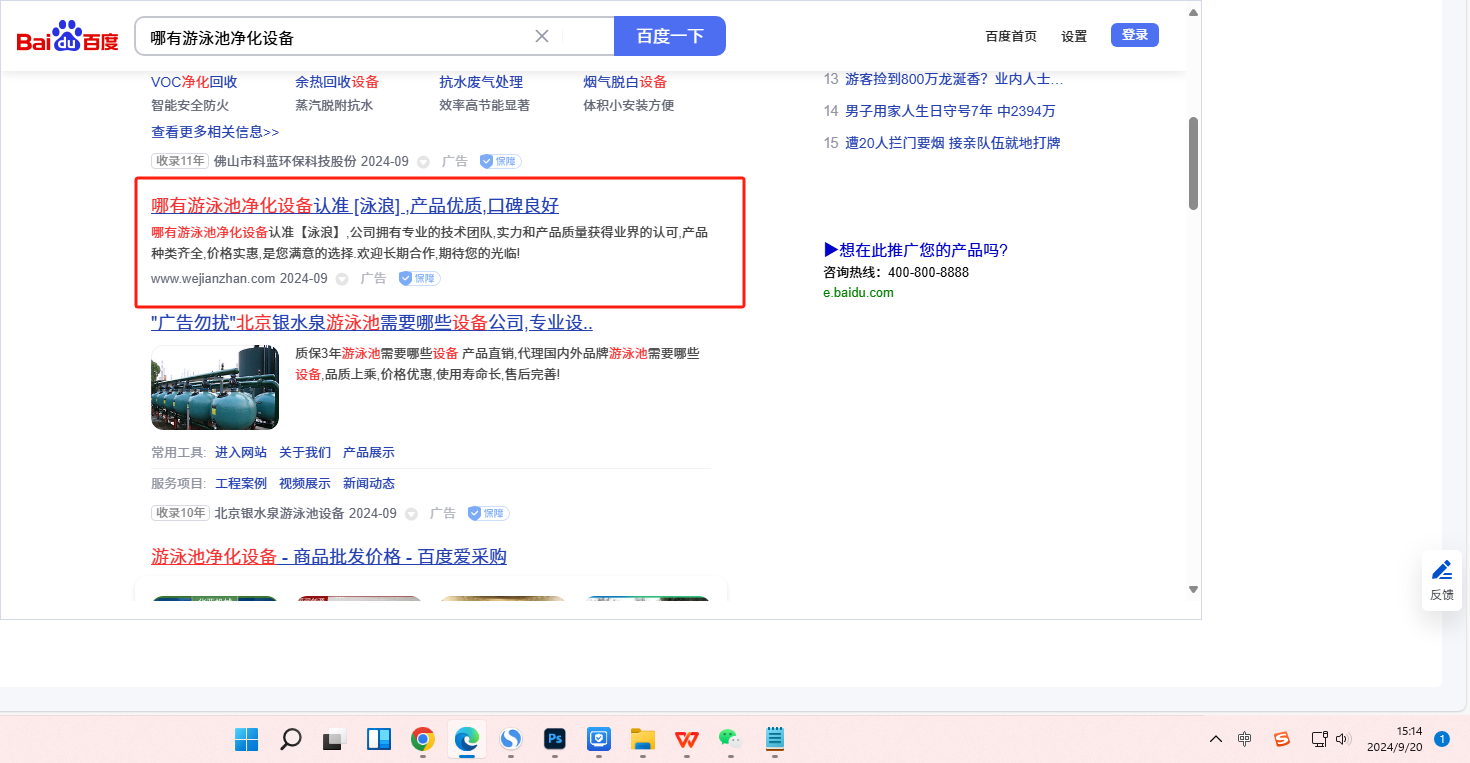
Task: Open 设置 in the top navigation
Action: (1074, 36)
